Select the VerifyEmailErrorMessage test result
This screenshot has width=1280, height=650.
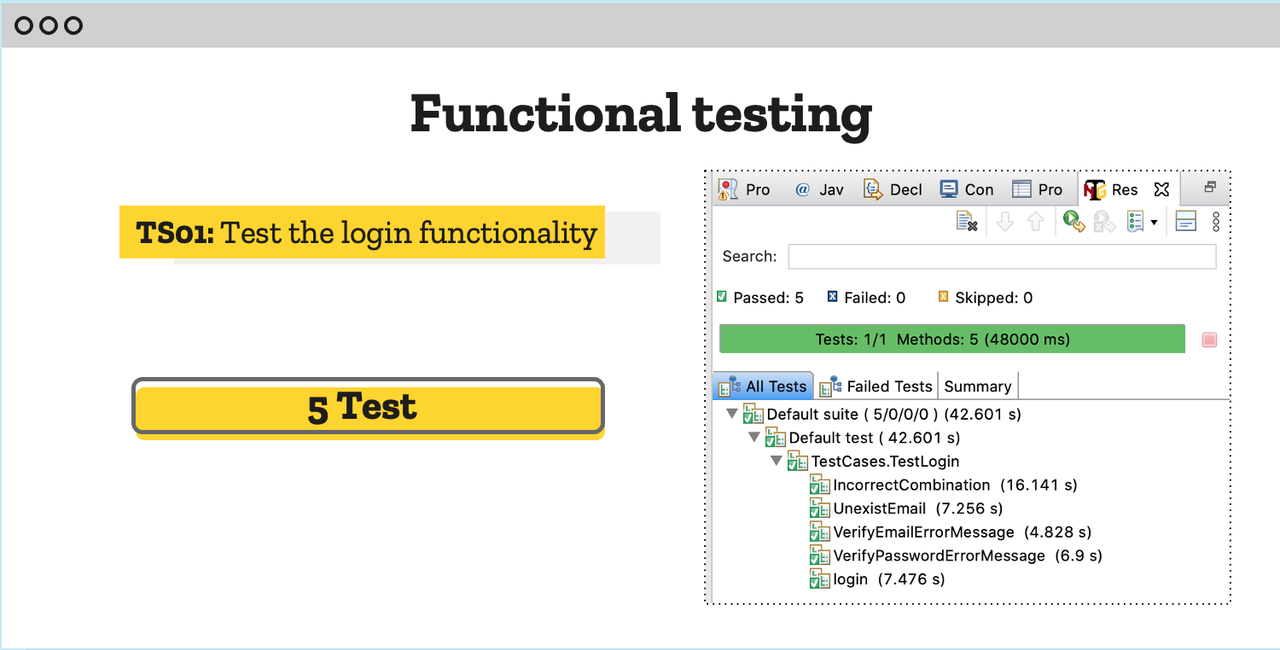(x=950, y=532)
